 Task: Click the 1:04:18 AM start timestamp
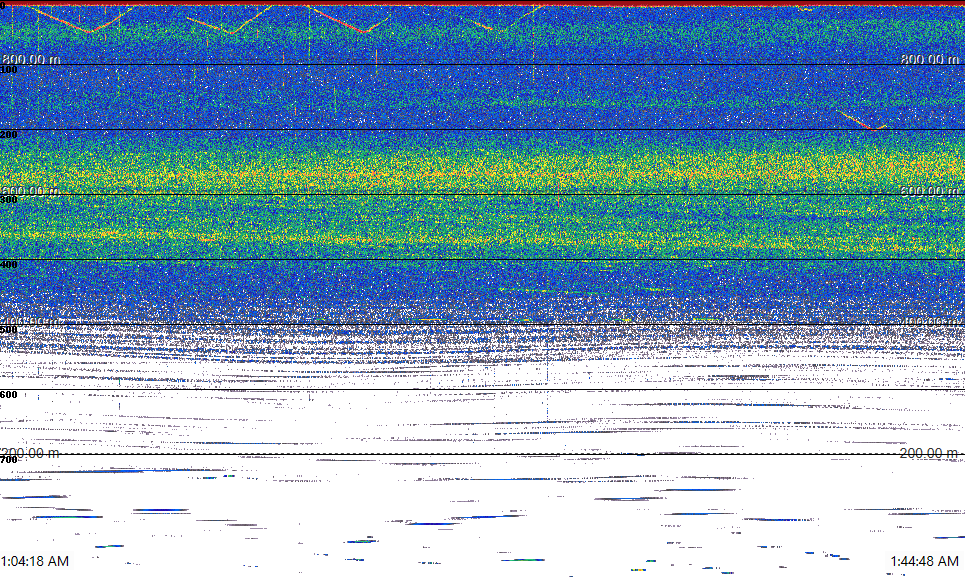34,561
